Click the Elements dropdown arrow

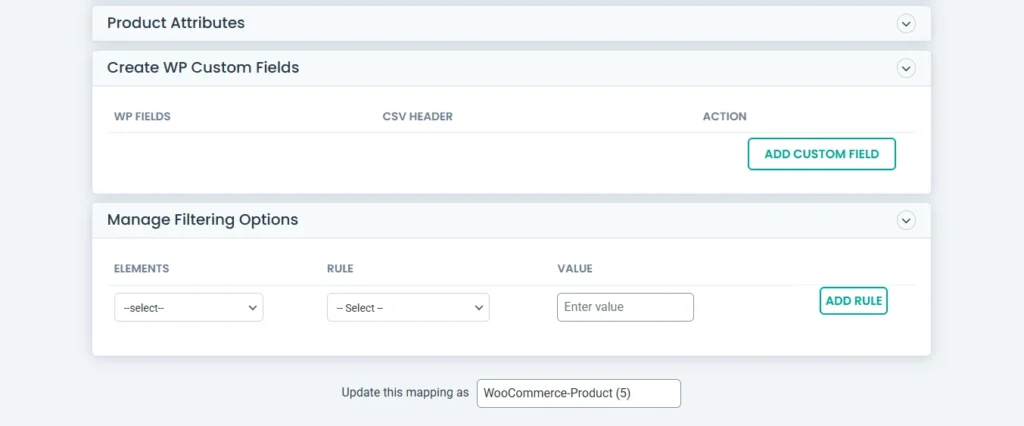click(x=252, y=308)
